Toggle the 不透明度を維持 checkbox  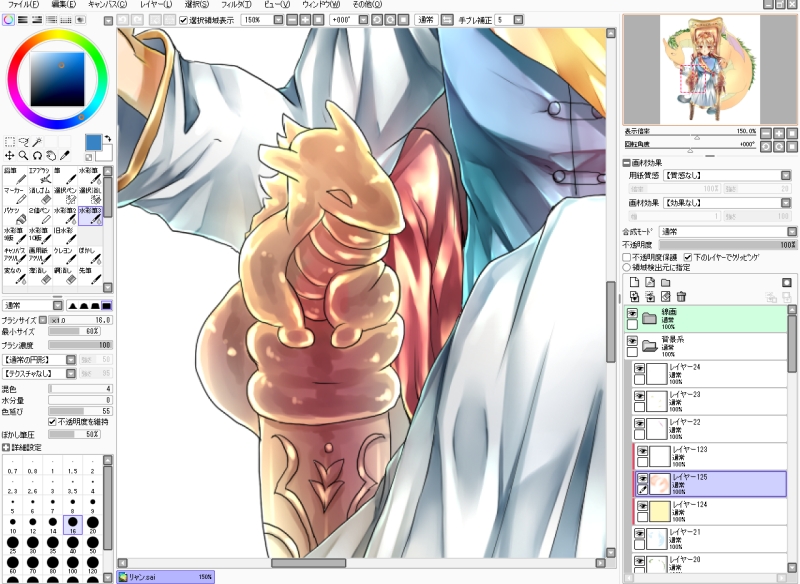[x=52, y=422]
